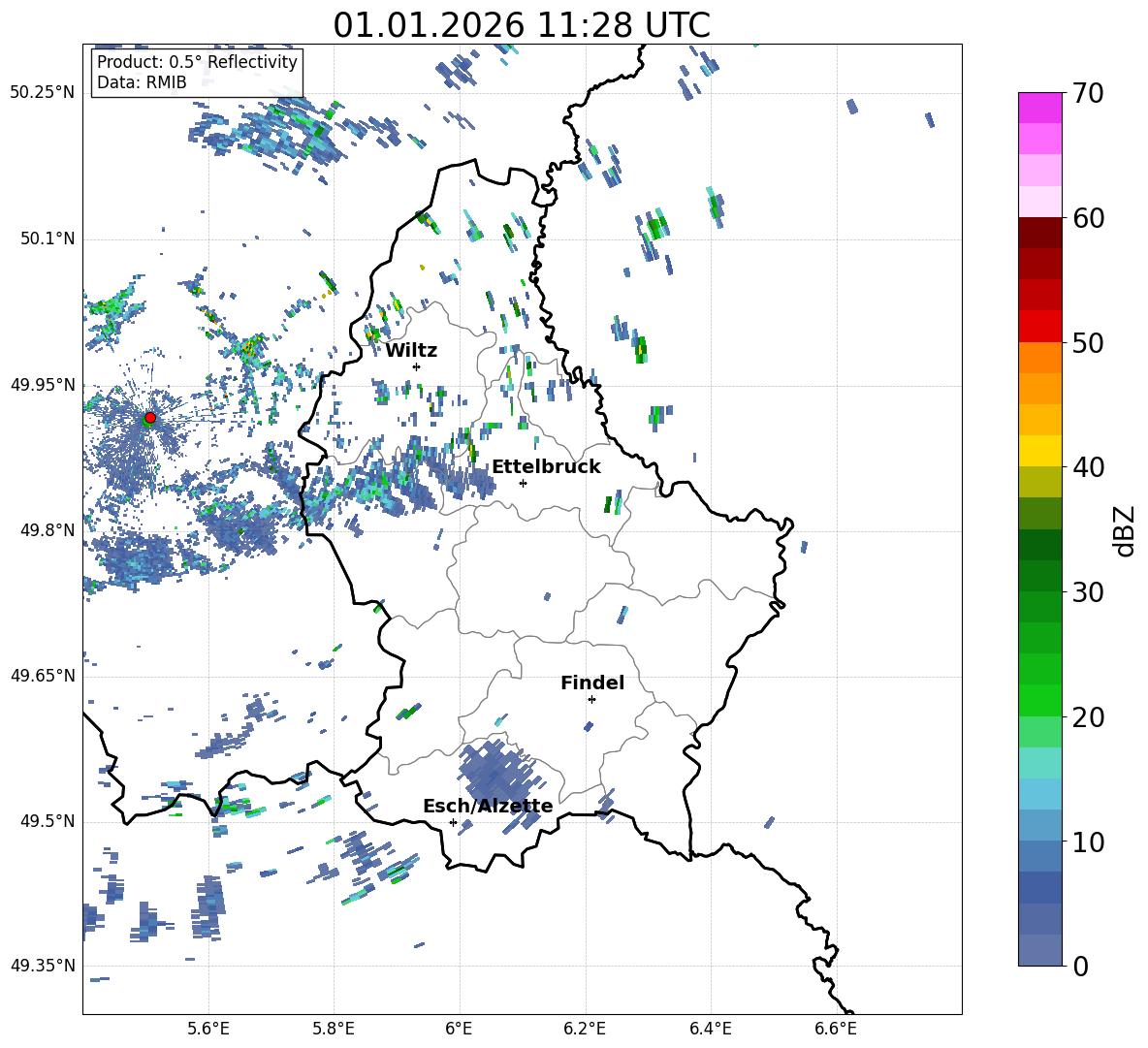The height and width of the screenshot is (1048, 1148).
Task: Click the longitude label 6.2°E
Action: pos(585,1029)
